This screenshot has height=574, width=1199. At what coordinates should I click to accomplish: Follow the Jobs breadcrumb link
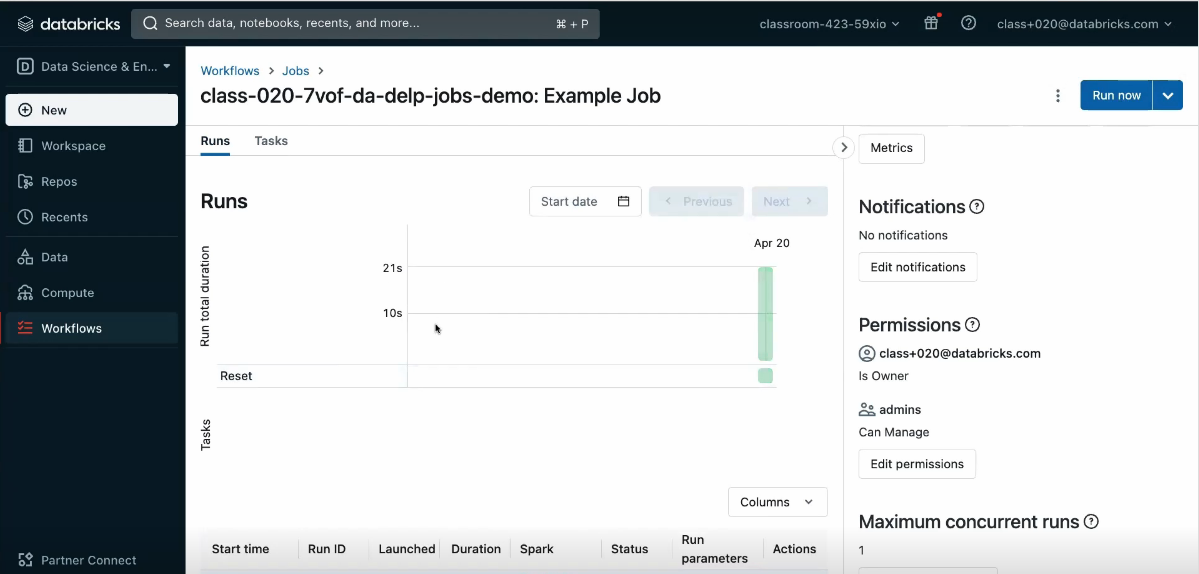tap(295, 70)
